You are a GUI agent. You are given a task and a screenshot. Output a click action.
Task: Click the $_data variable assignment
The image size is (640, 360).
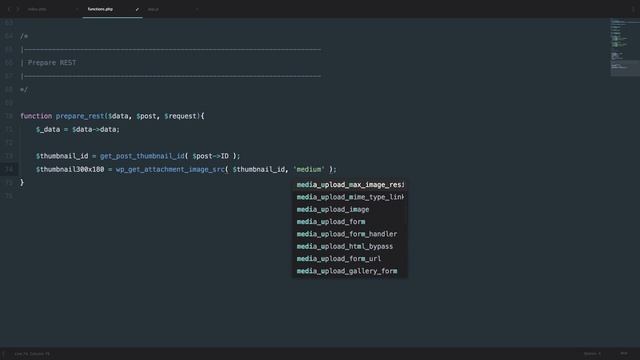click(48, 129)
